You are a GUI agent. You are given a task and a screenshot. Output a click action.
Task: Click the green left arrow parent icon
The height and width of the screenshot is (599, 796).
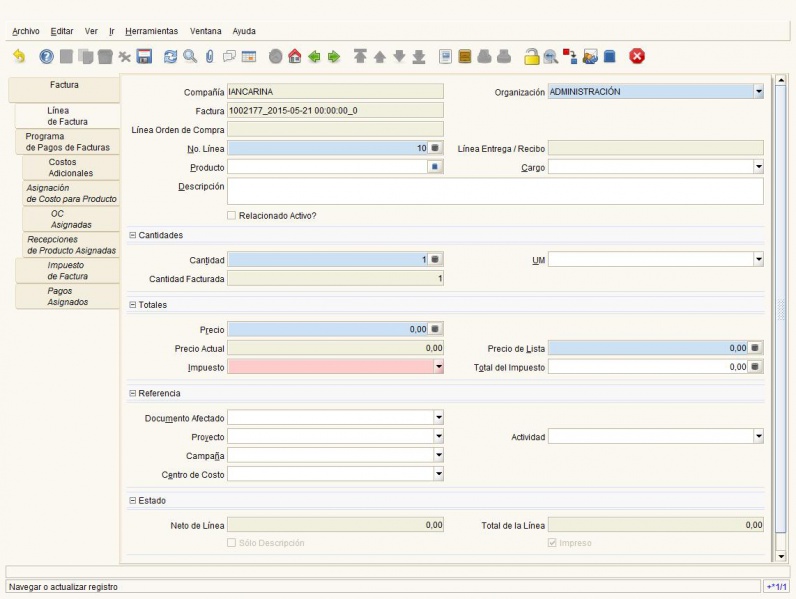point(314,56)
